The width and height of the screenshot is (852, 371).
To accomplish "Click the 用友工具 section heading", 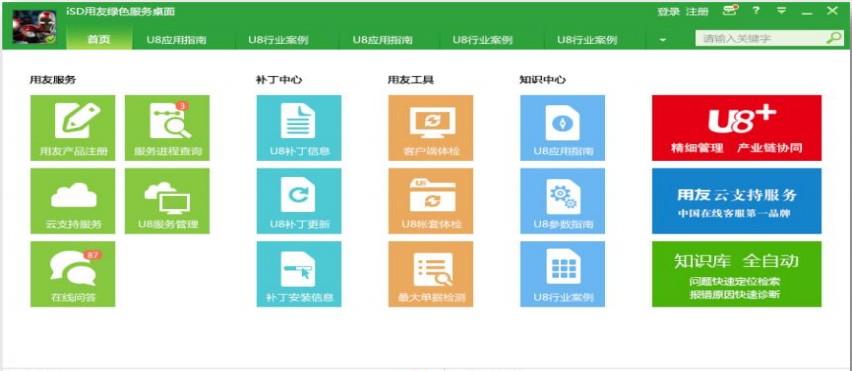I will pyautogui.click(x=410, y=80).
